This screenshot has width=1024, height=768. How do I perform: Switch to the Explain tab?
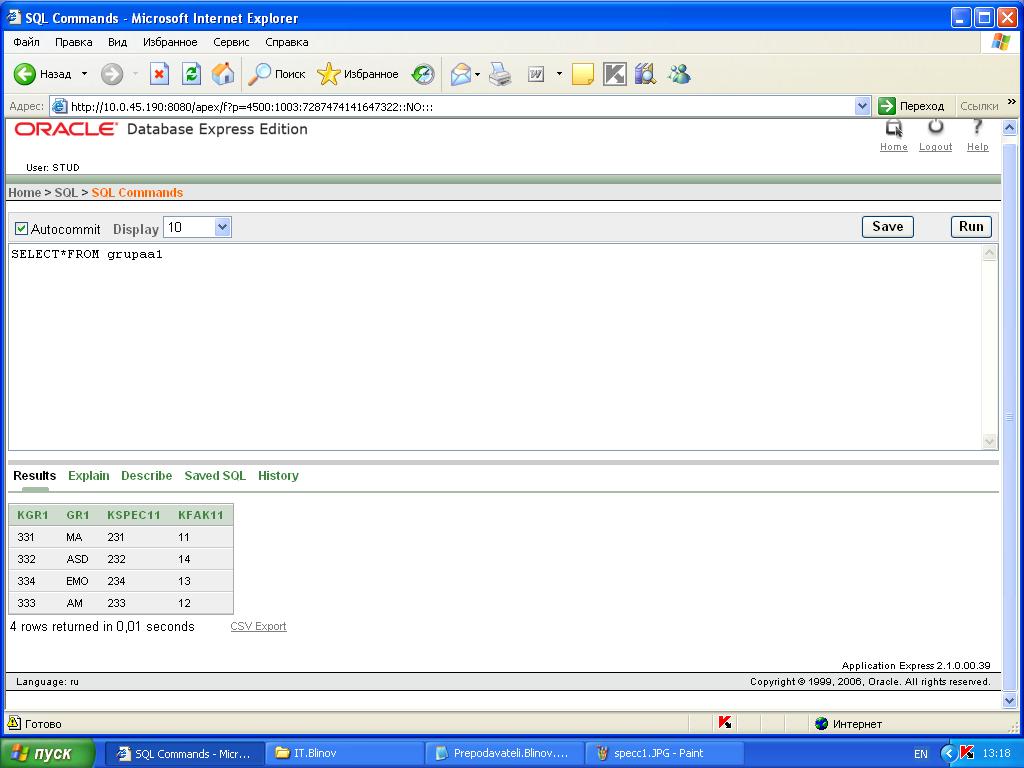click(89, 475)
